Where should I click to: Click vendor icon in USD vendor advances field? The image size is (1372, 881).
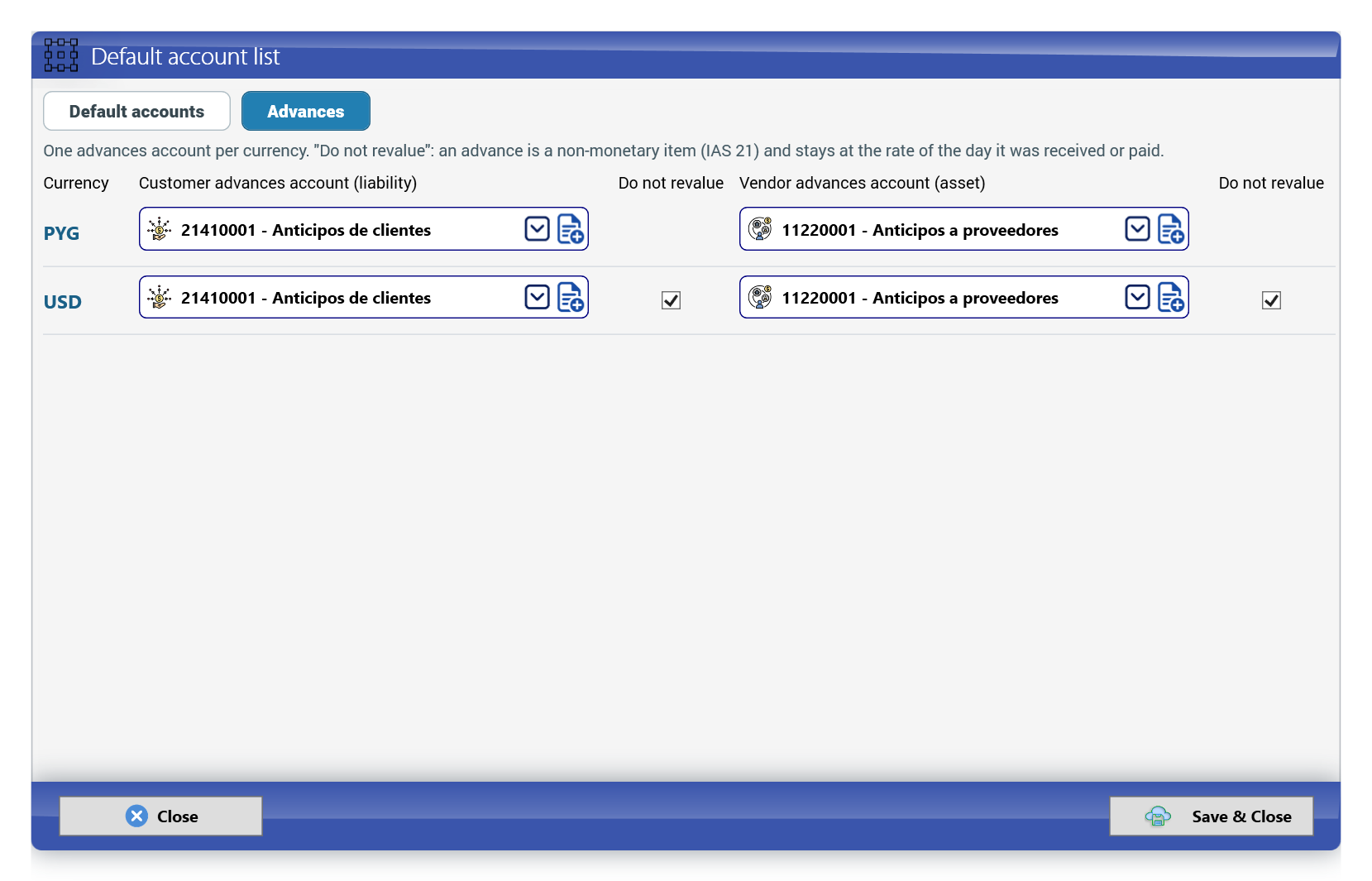tap(760, 297)
